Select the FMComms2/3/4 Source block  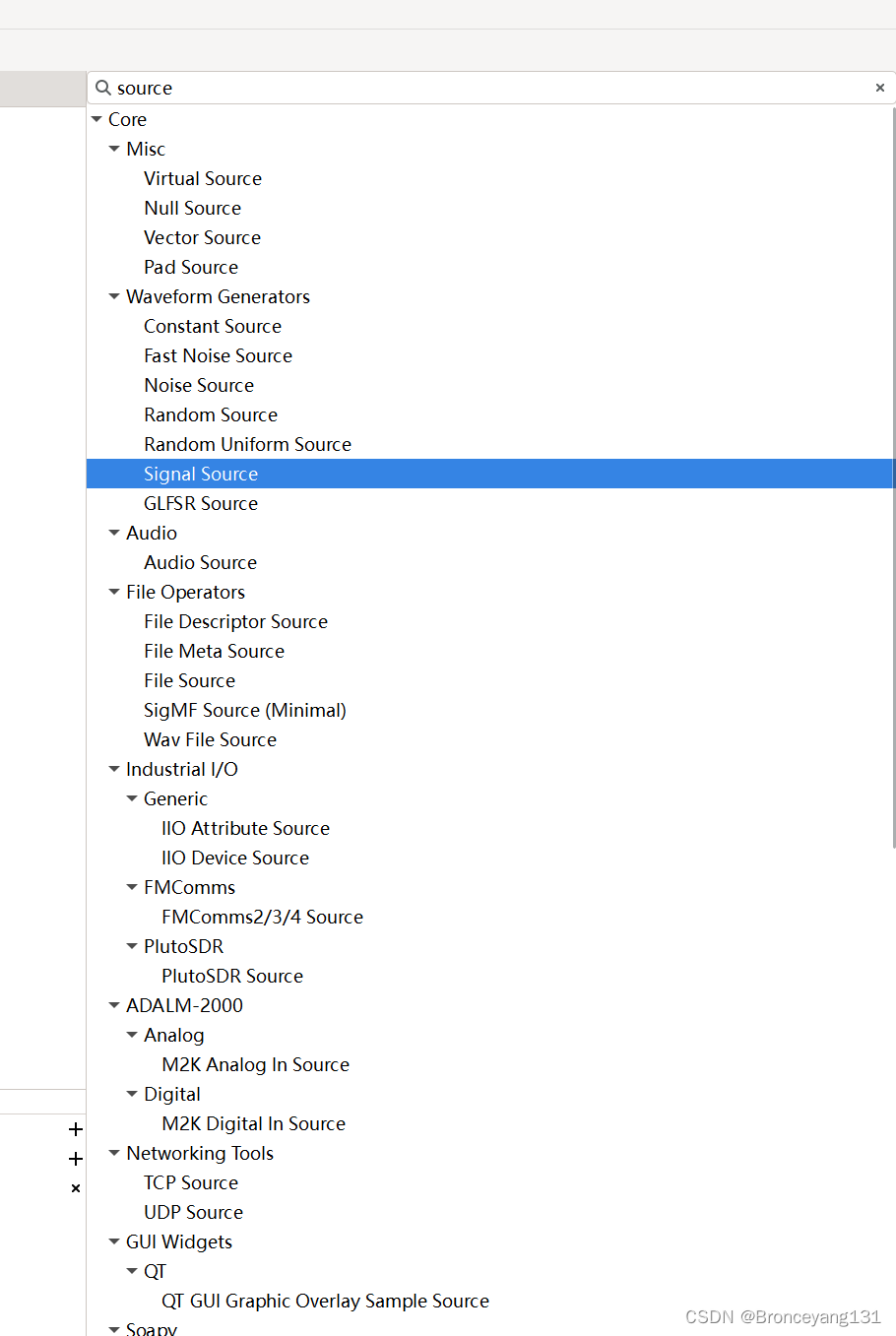263,917
